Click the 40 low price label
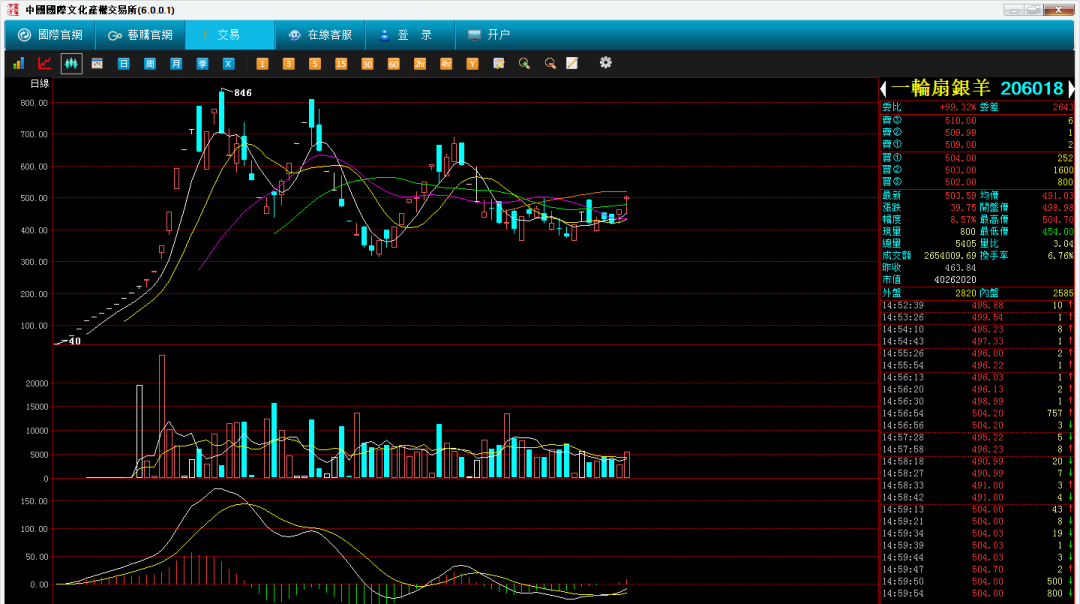The width and height of the screenshot is (1080, 604). tap(74, 341)
